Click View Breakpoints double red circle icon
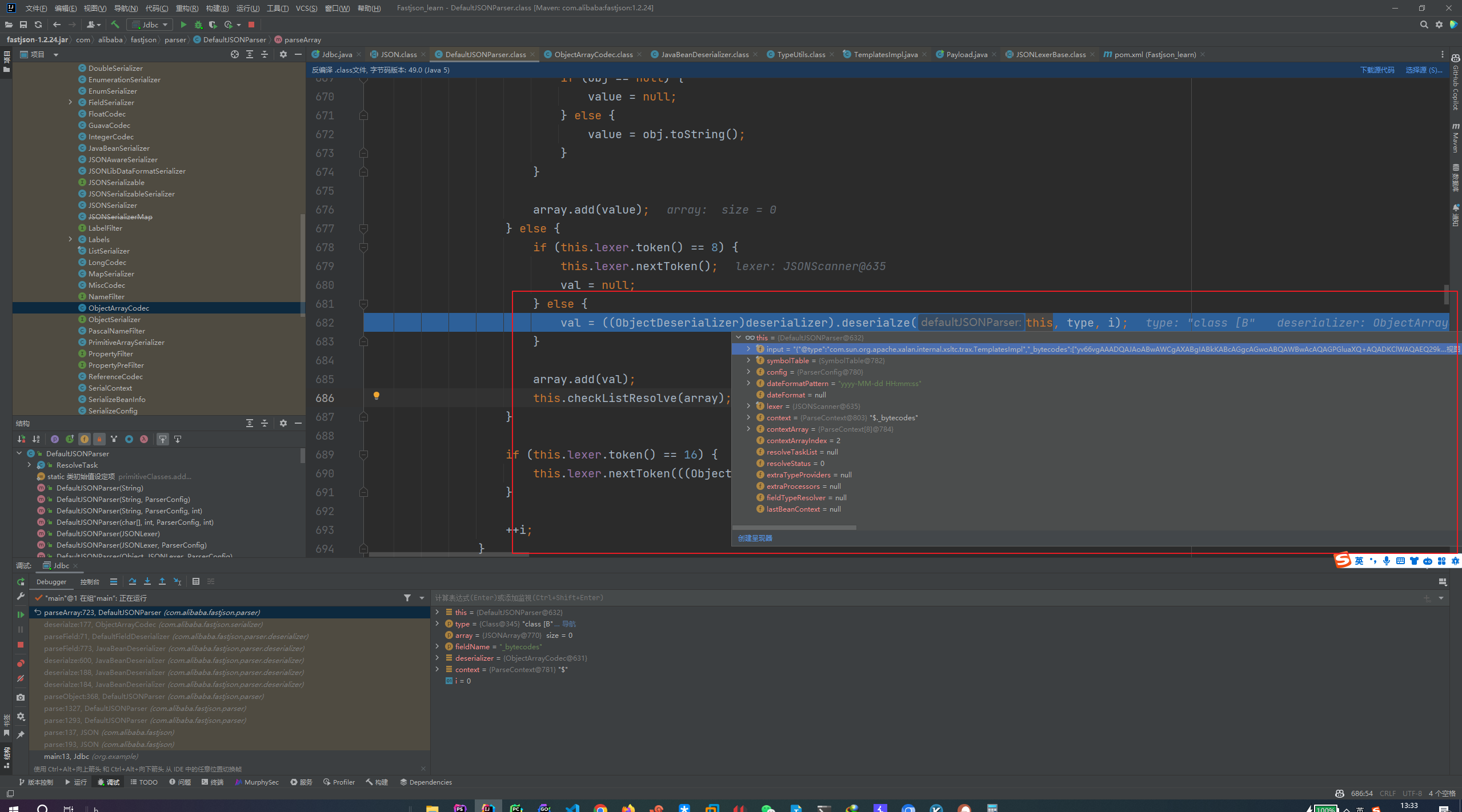The height and width of the screenshot is (812, 1462). 21,663
